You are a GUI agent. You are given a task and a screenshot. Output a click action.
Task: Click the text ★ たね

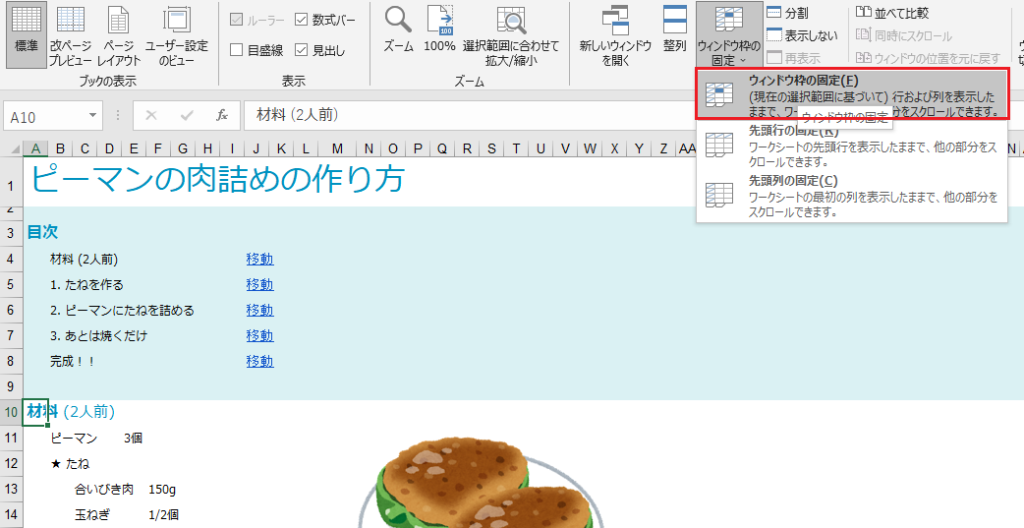[70, 464]
